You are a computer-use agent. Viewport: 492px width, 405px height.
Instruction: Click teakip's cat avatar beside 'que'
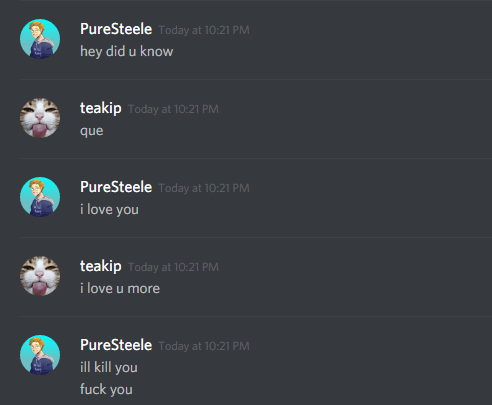click(40, 118)
